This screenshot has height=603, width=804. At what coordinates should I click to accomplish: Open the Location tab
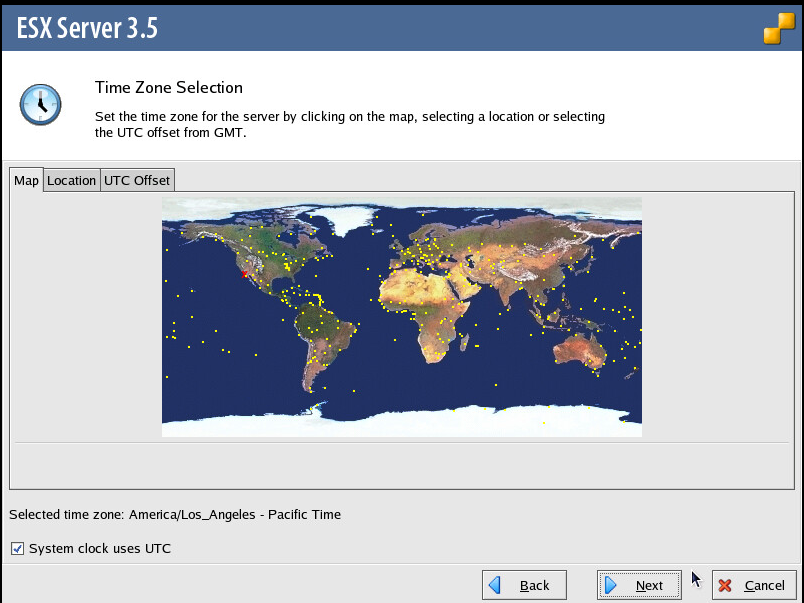71,180
